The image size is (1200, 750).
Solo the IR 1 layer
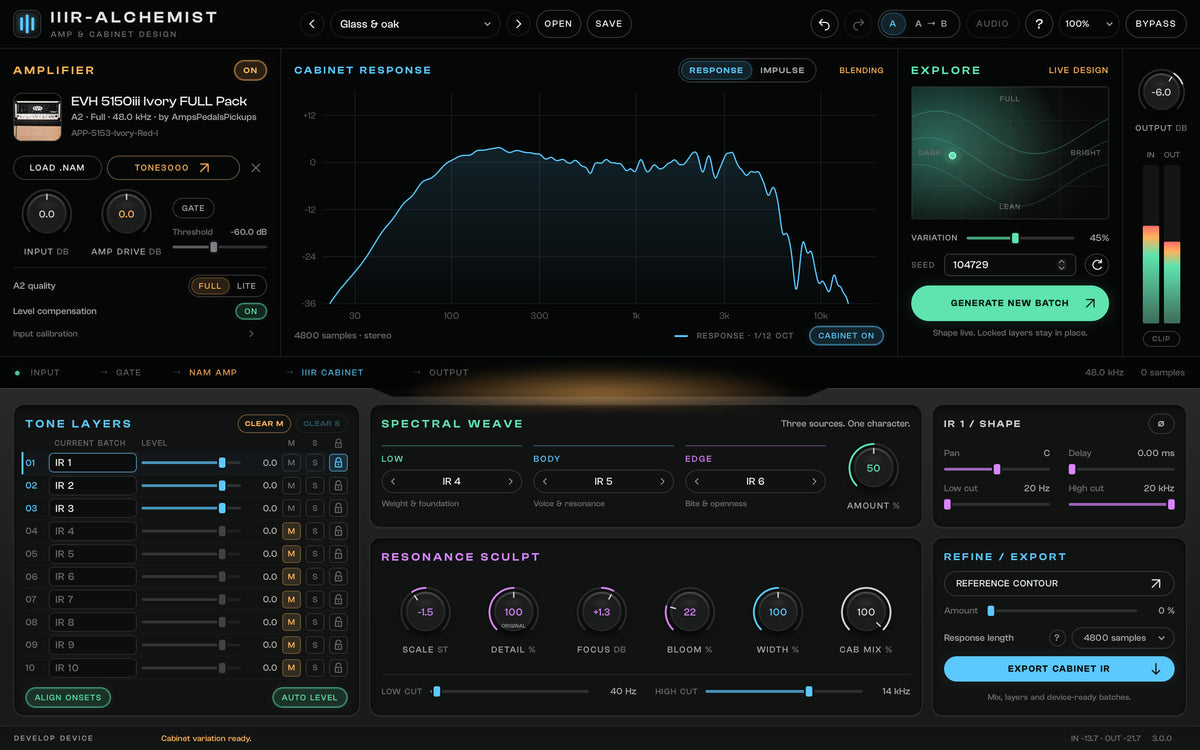point(314,462)
